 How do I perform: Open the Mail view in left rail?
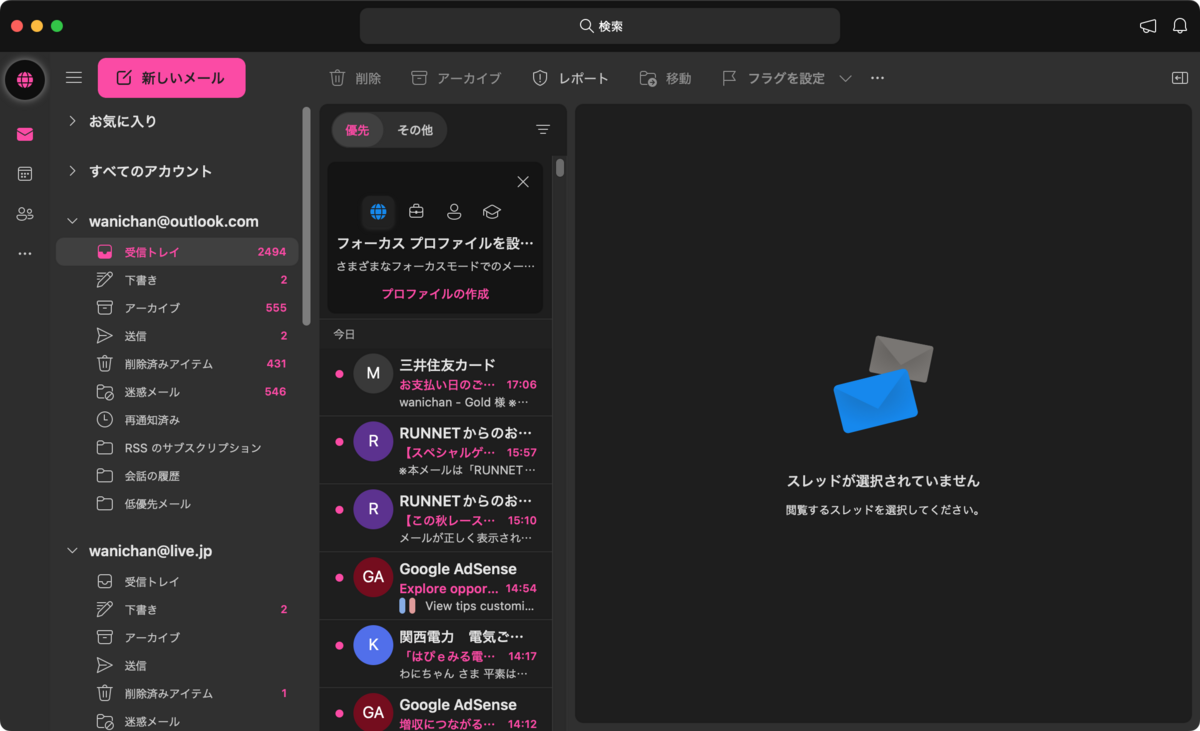(x=25, y=135)
